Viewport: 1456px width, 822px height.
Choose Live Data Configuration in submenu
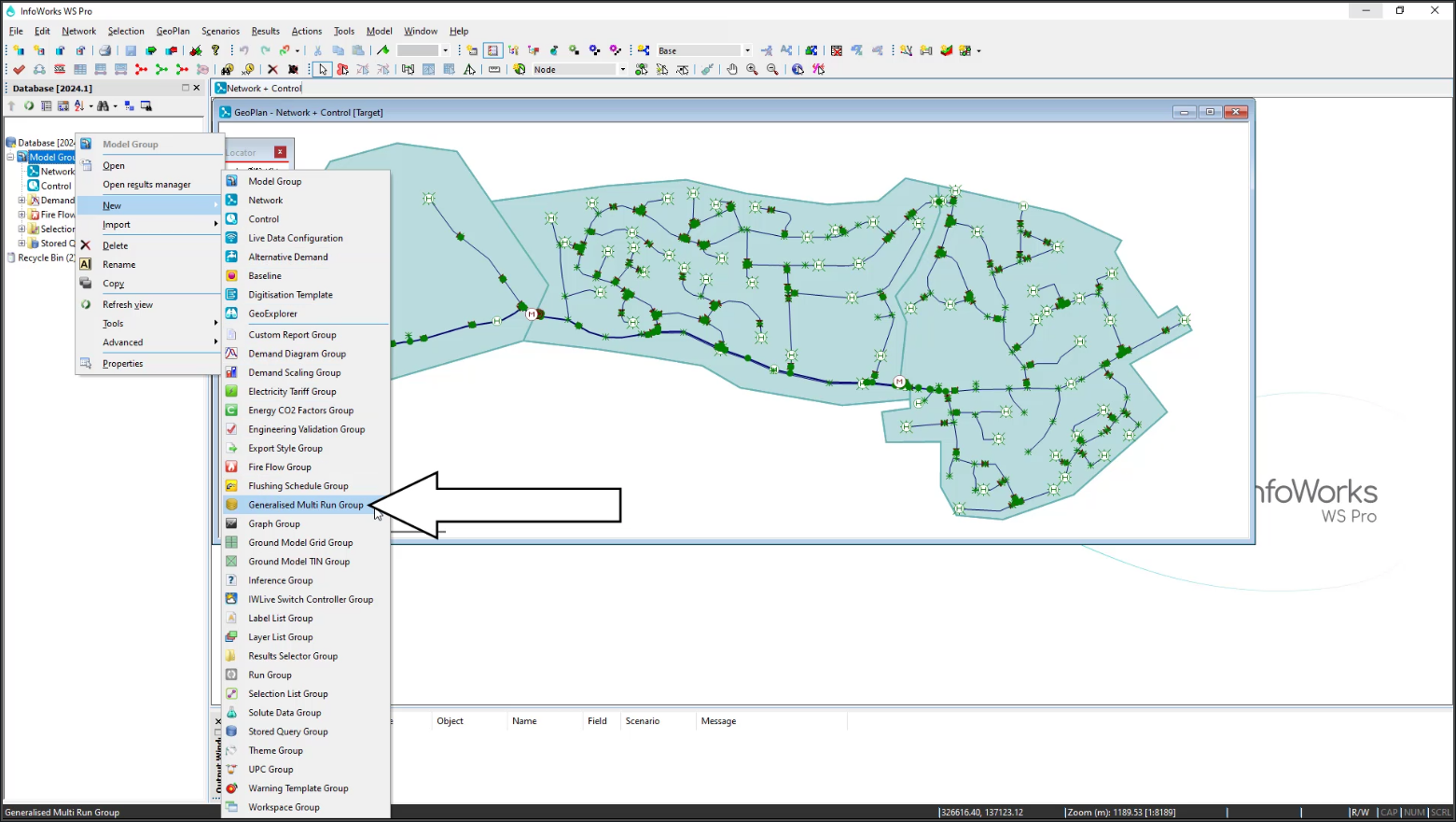click(x=306, y=238)
